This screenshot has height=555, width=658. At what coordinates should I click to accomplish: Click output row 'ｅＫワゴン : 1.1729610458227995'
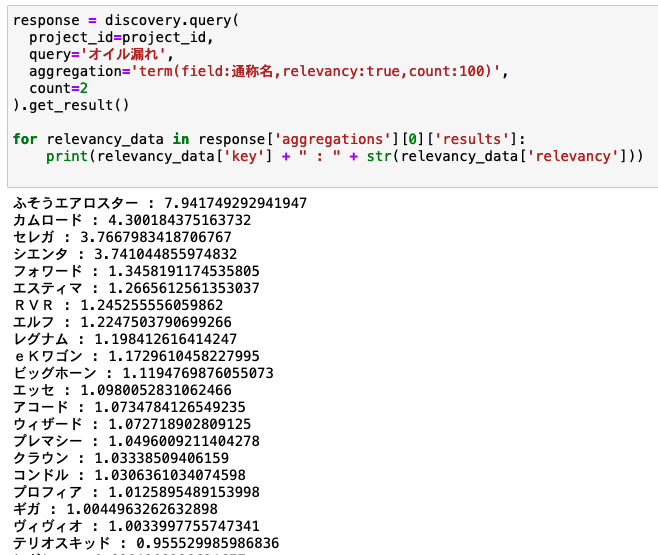tap(136, 356)
